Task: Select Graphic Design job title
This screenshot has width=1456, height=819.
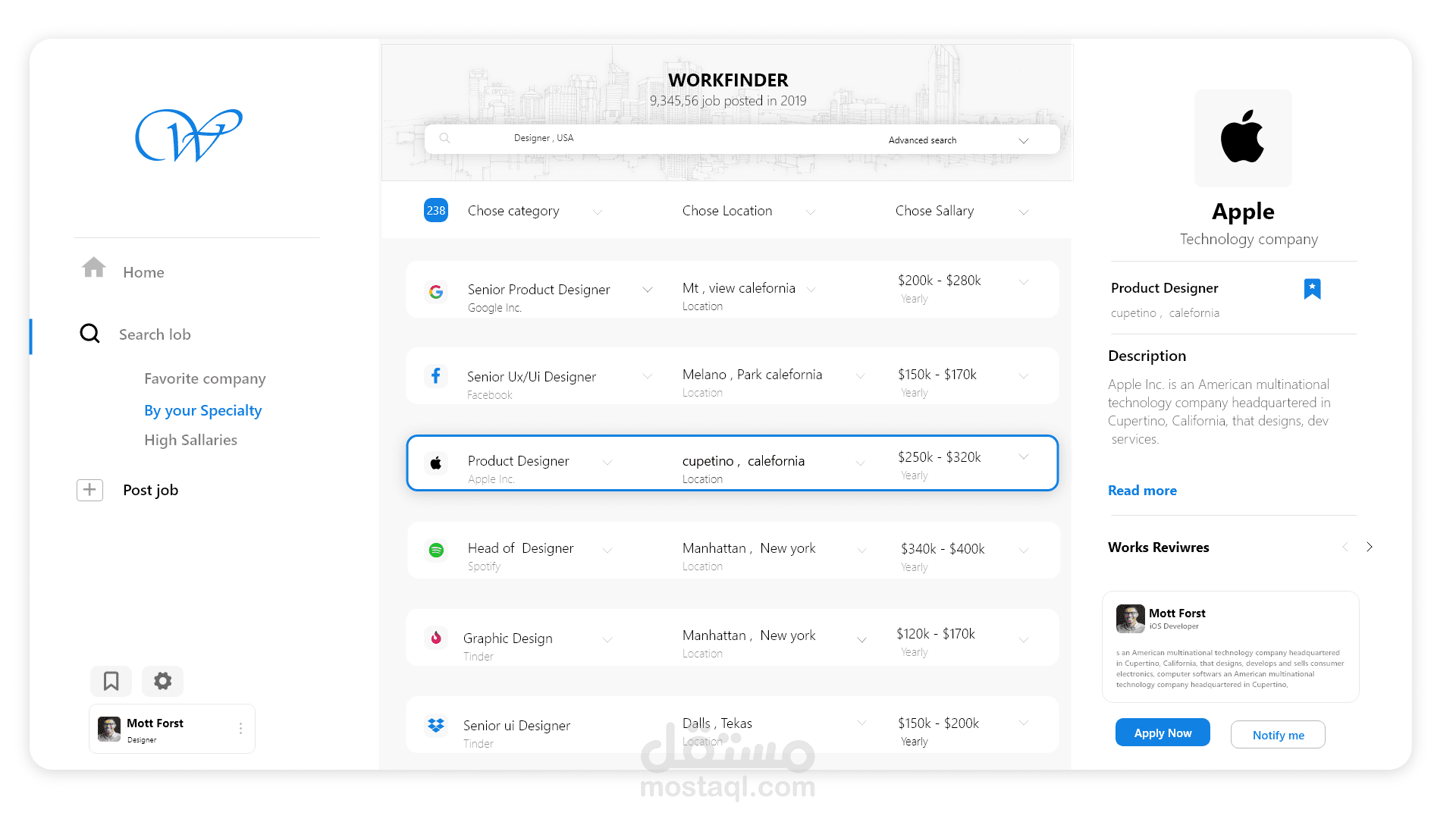Action: pos(507,639)
